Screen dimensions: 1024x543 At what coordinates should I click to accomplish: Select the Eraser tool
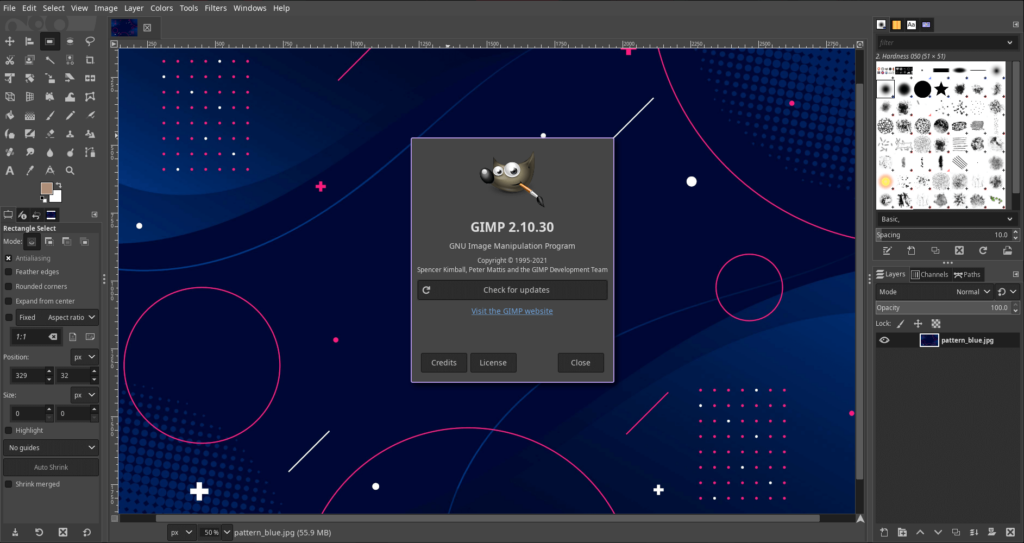coord(50,134)
